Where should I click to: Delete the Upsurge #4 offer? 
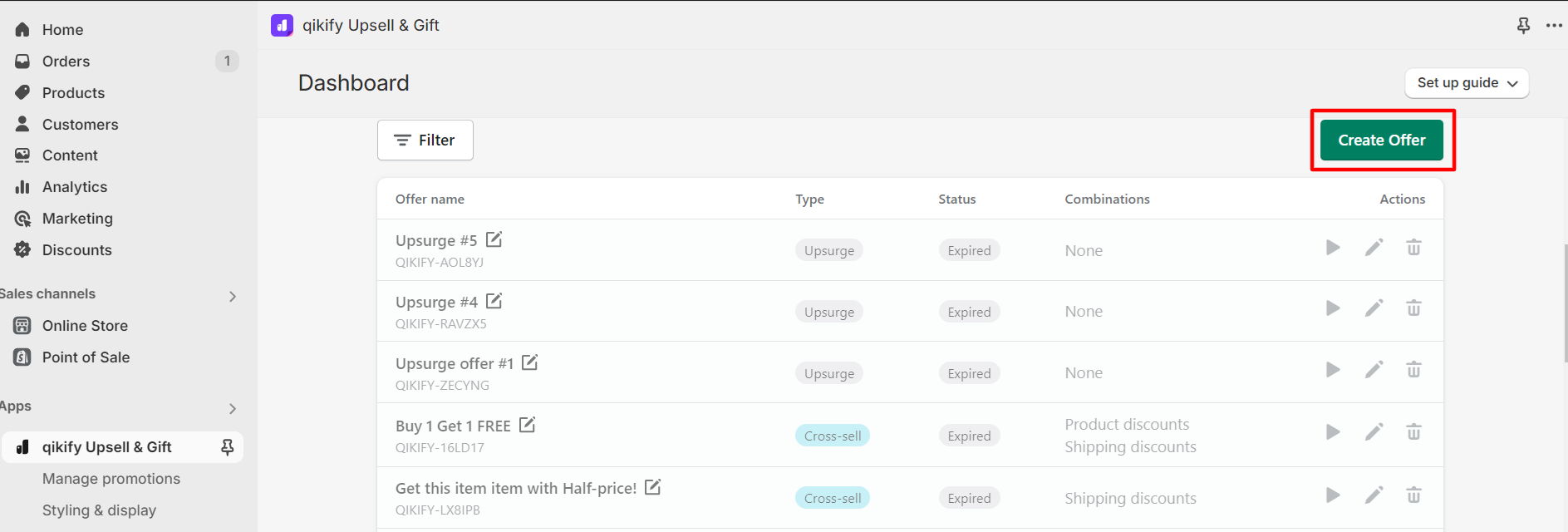(1413, 308)
